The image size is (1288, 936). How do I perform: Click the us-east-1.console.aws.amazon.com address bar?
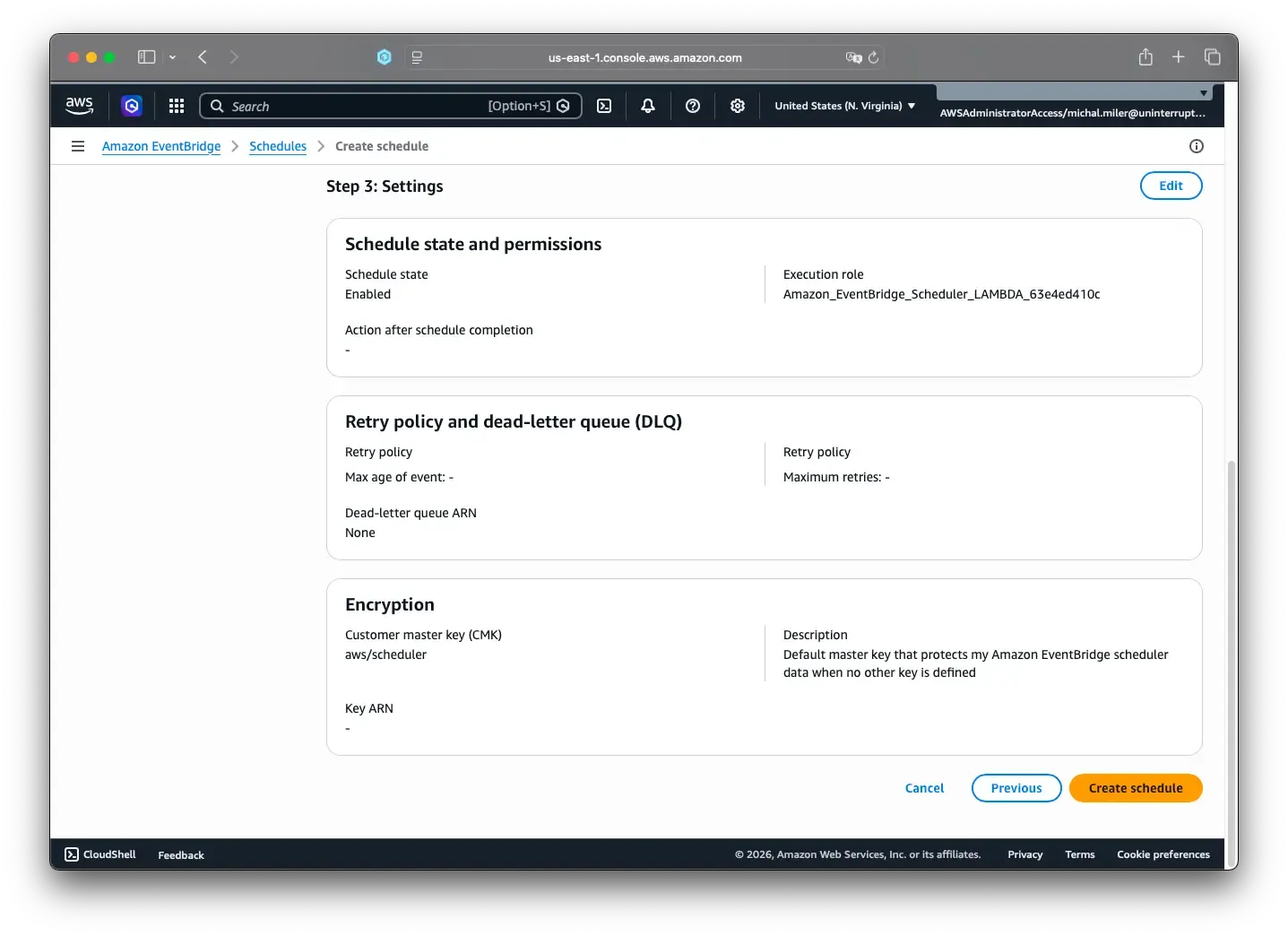[644, 57]
